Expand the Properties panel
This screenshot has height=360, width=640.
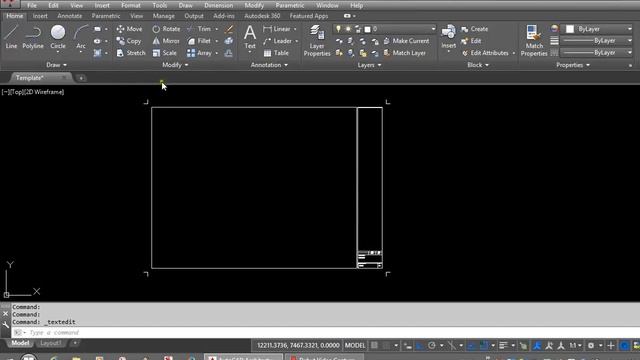coord(573,65)
